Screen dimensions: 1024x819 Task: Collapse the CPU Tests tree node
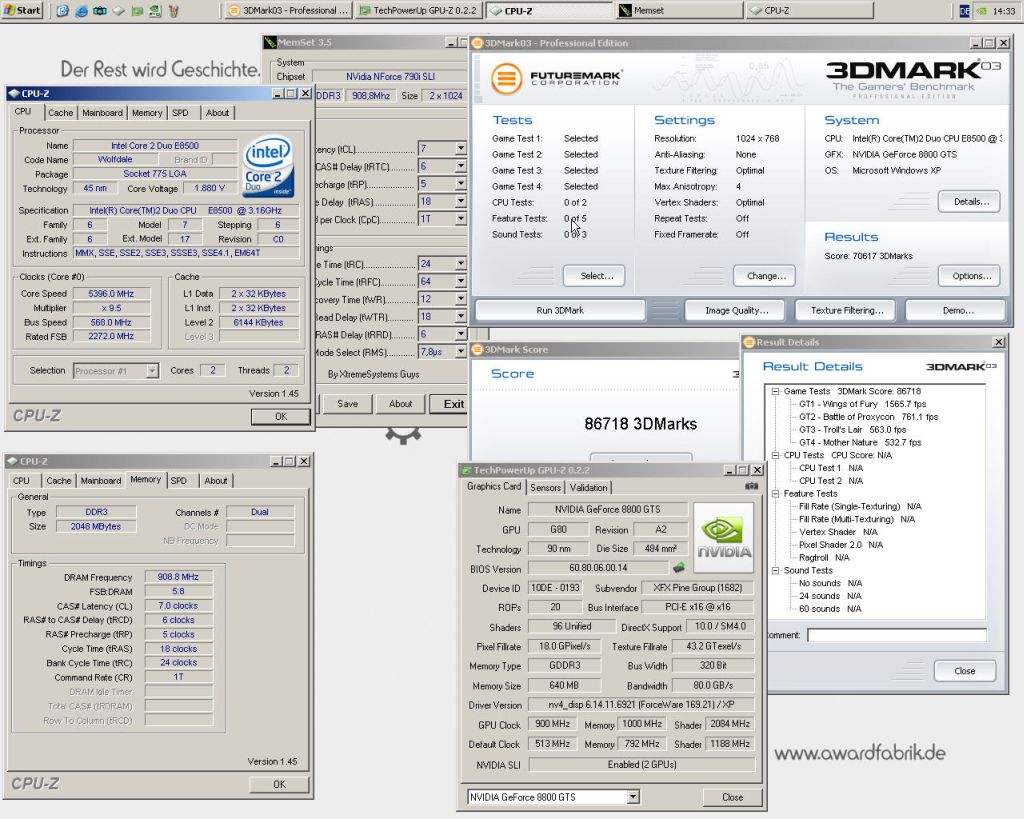[776, 455]
